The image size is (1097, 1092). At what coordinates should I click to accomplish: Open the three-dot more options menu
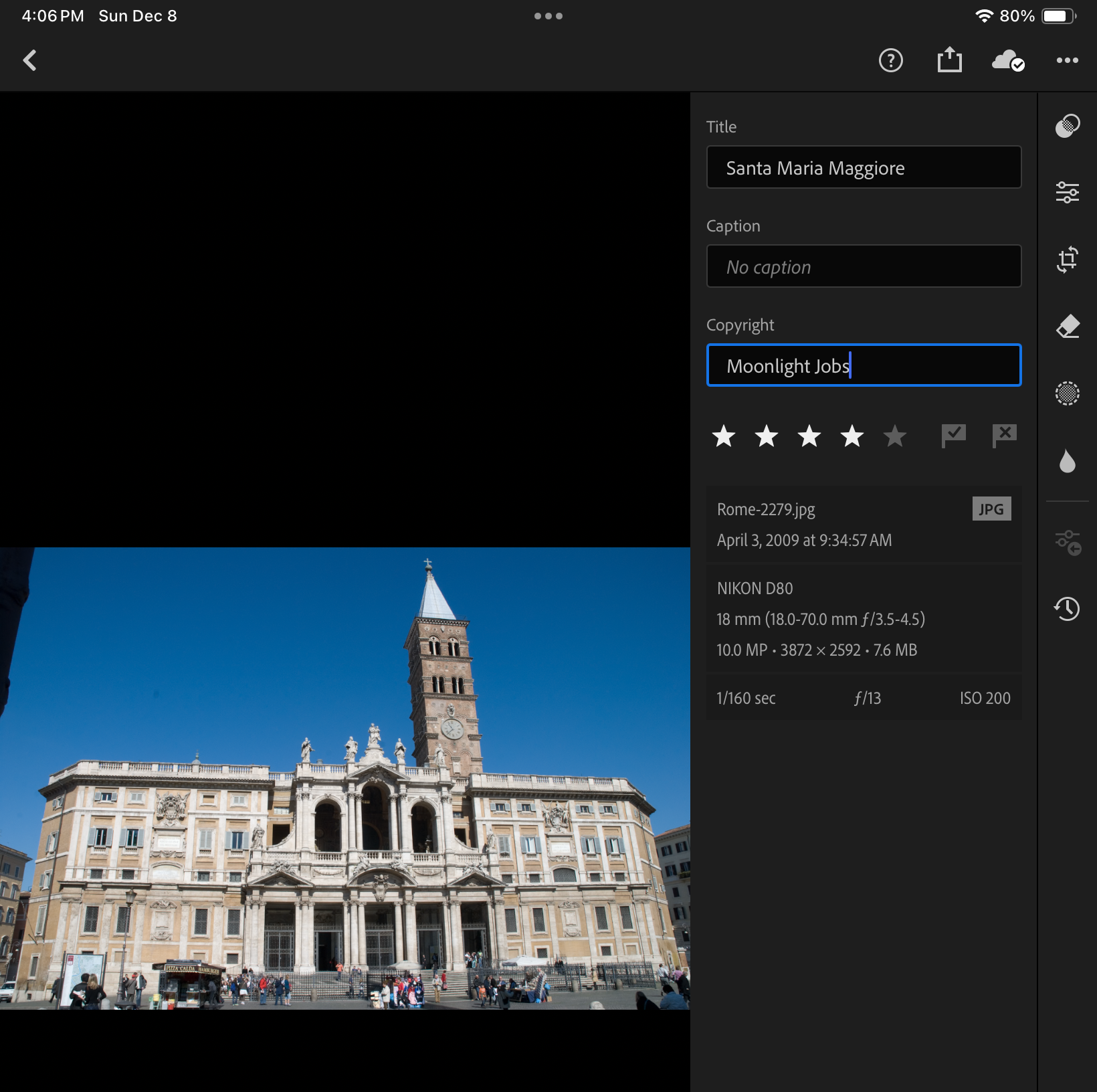pos(1067,61)
